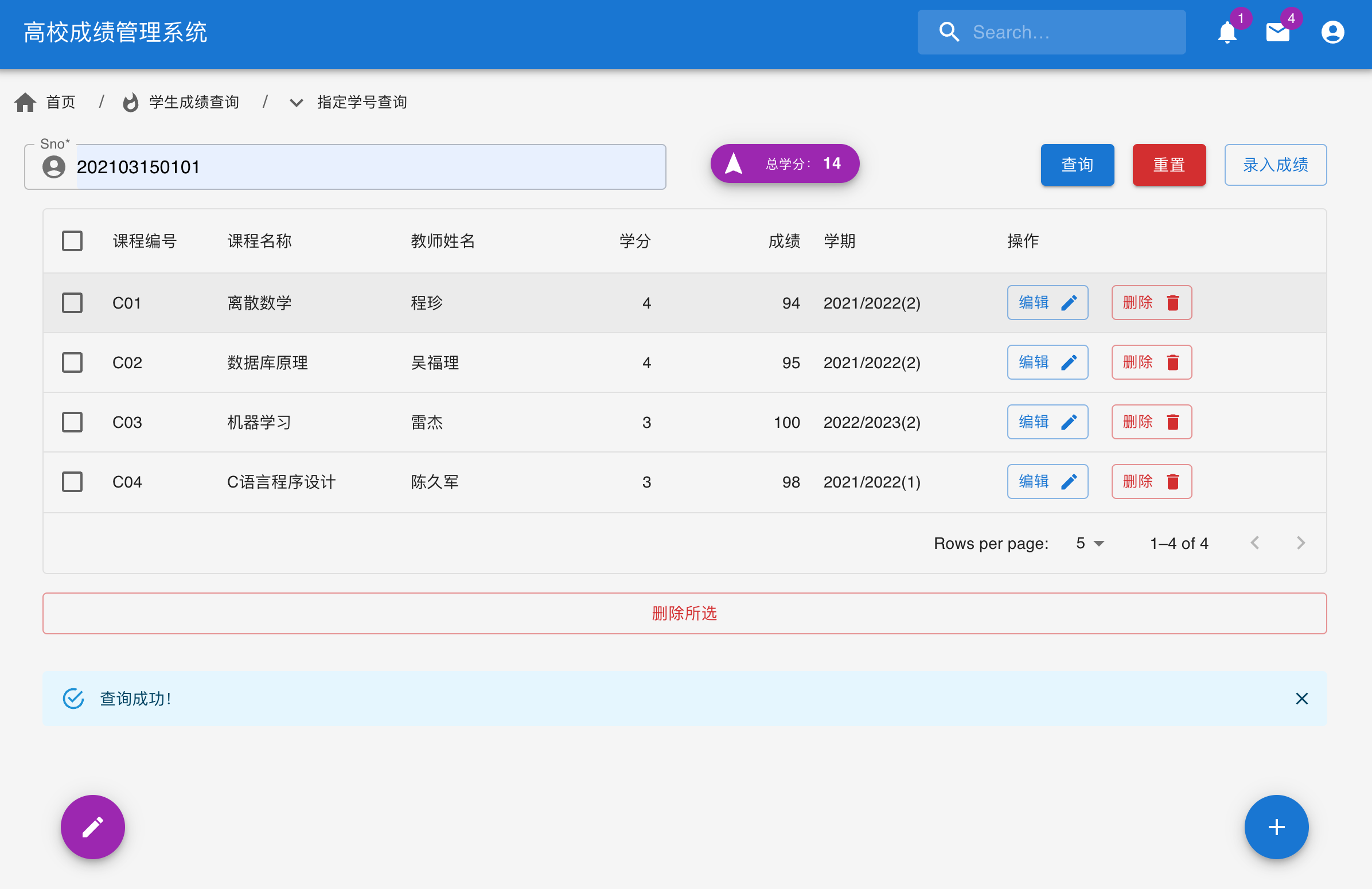Expand the 指定学号查询 breadcrumb chevron

click(297, 103)
